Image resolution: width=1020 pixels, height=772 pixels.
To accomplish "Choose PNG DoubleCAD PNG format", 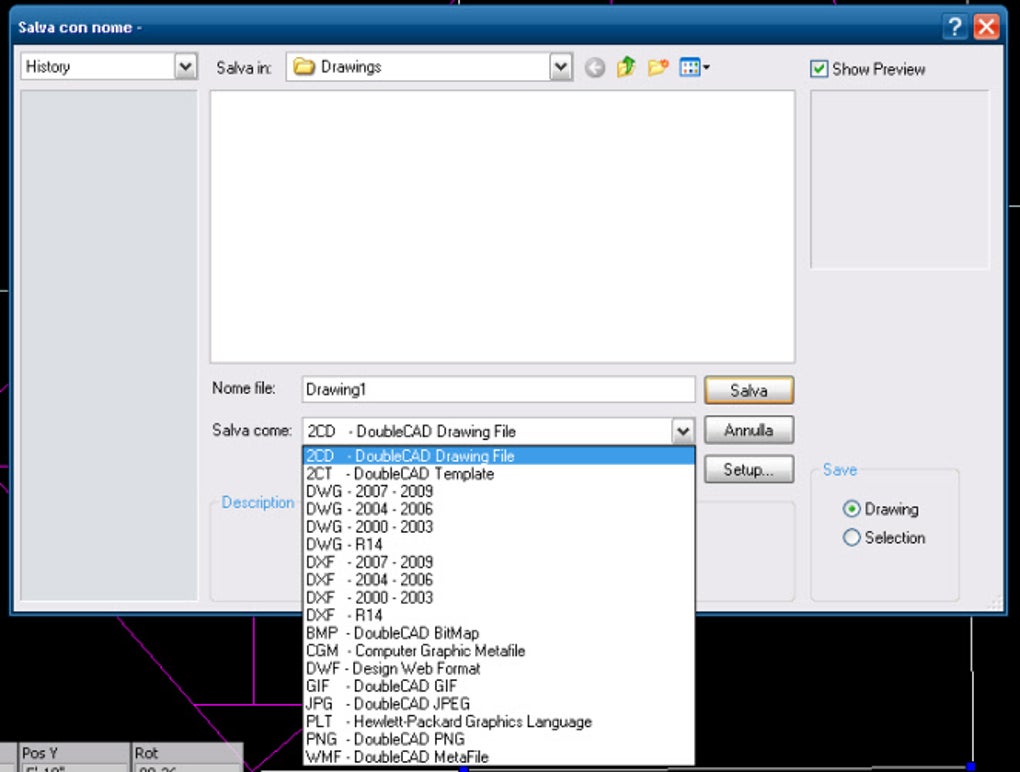I will click(499, 739).
